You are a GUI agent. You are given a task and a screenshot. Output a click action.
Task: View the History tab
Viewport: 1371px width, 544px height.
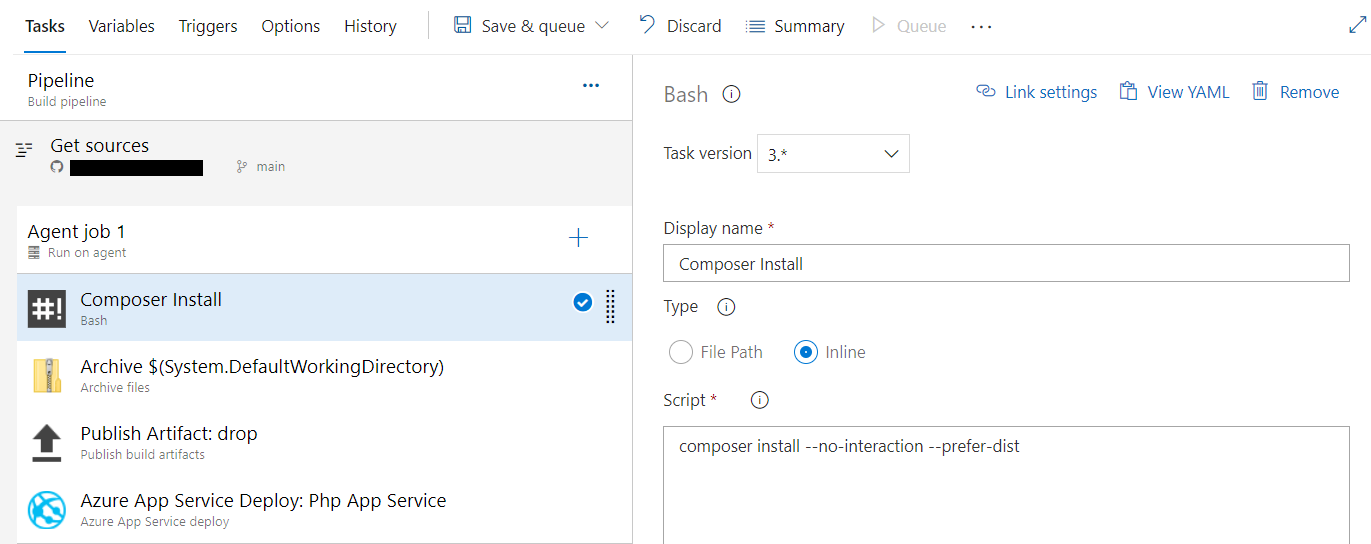point(370,26)
